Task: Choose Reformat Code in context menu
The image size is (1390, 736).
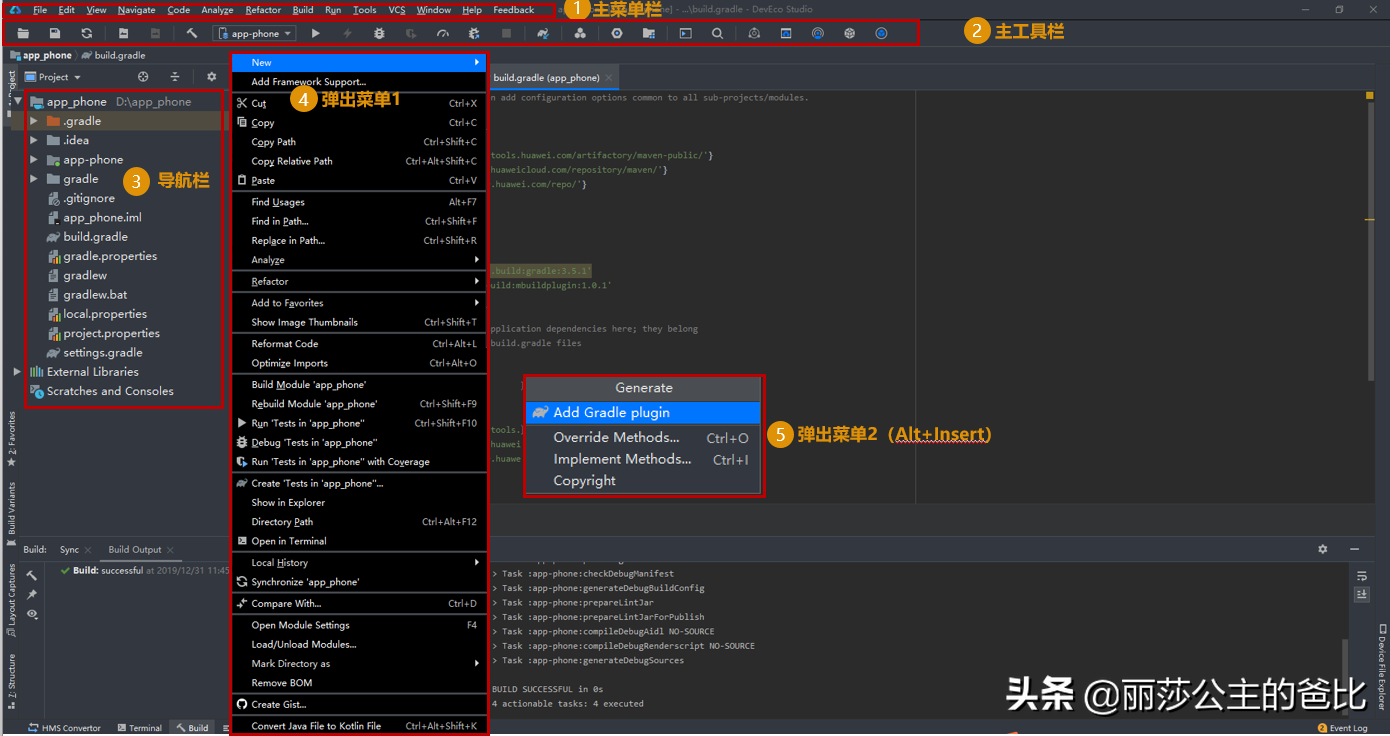Action: click(359, 344)
